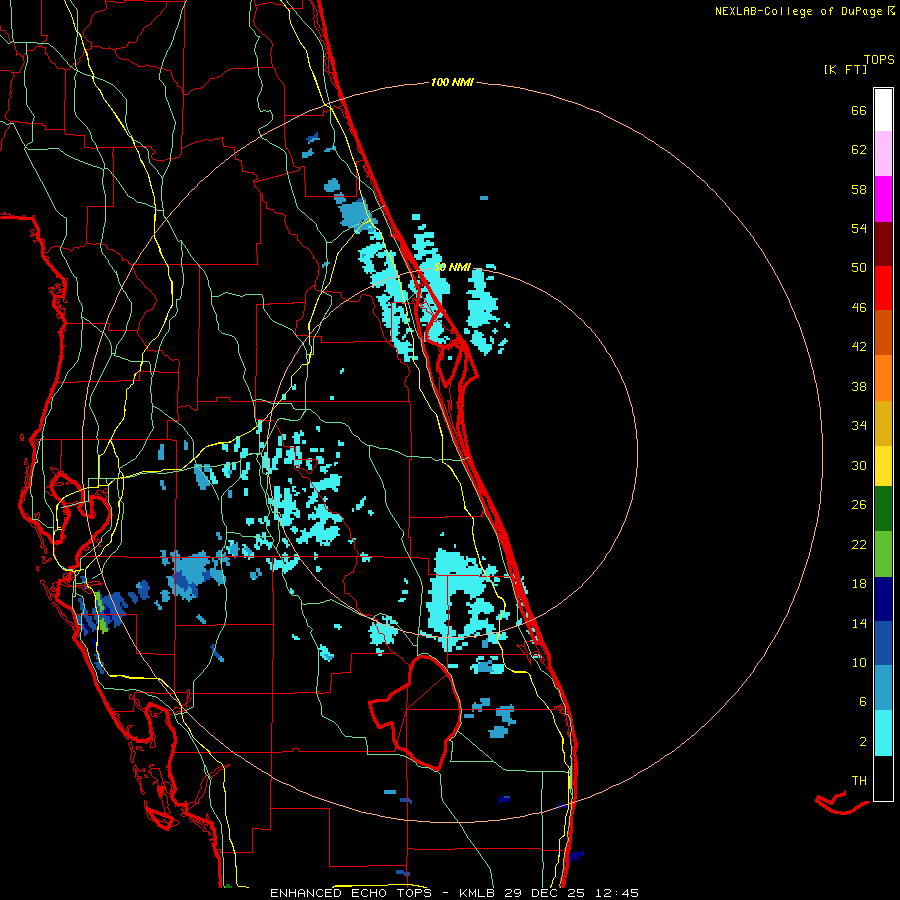Click the medium blue legend swatch
Image resolution: width=900 pixels, height=900 pixels.
883,643
